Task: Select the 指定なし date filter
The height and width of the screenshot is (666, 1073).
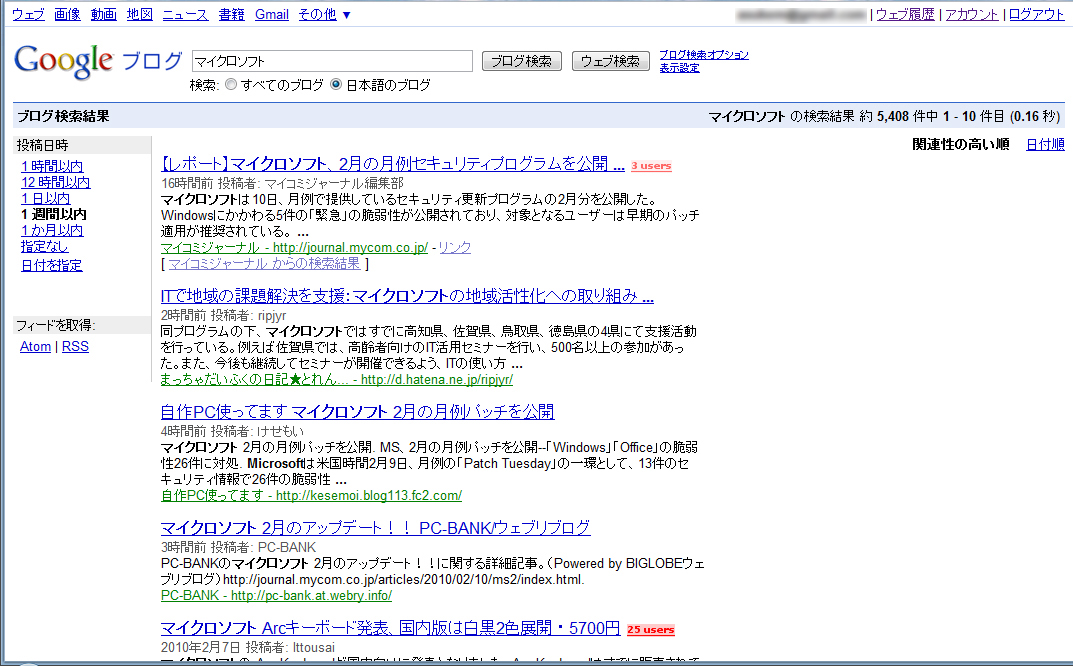Action: (44, 246)
